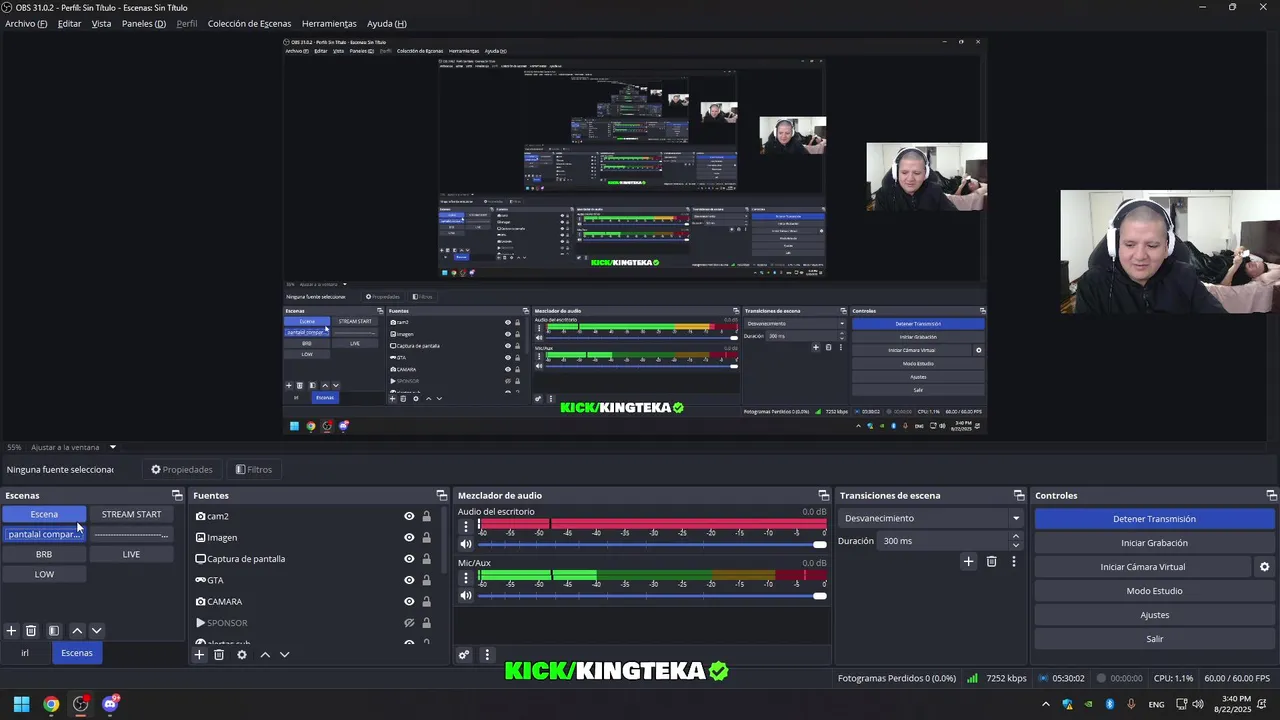Remove scene transition with the trash icon
This screenshot has height=720, width=1280.
pos(991,562)
